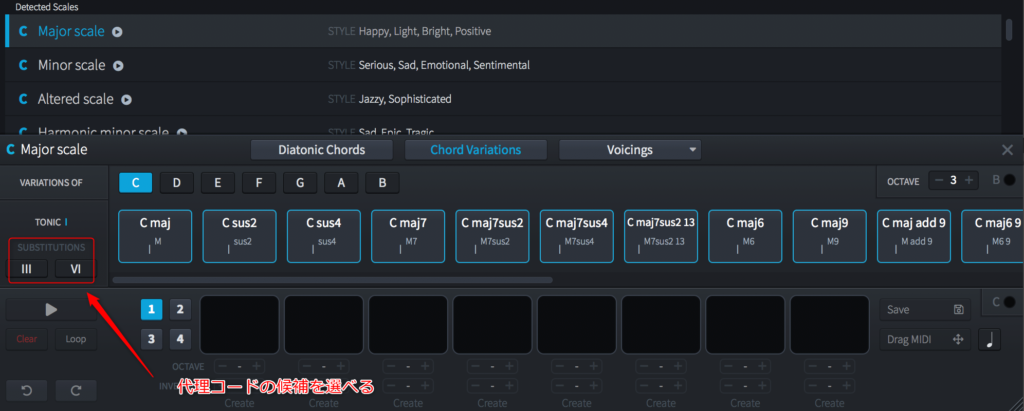Open the Voicings dropdown
This screenshot has width=1024, height=411.
(x=630, y=150)
